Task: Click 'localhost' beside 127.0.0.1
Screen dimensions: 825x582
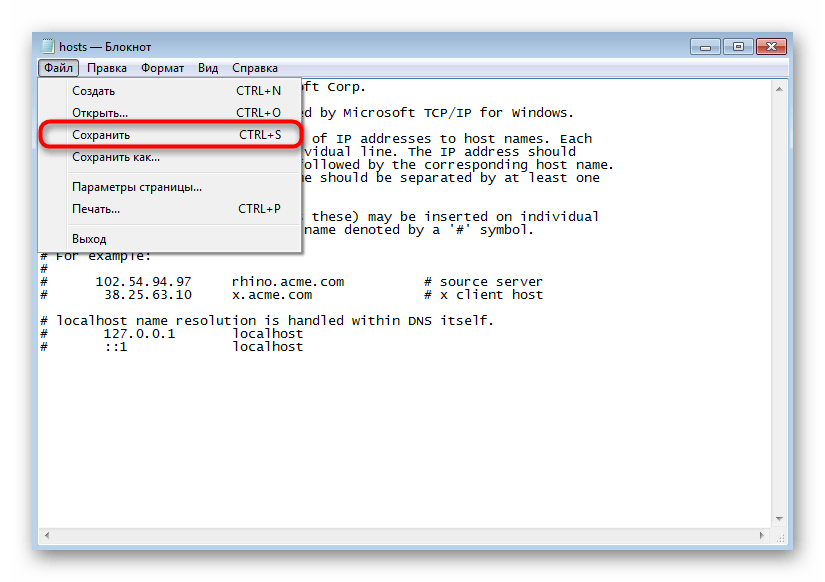Action: [x=268, y=334]
